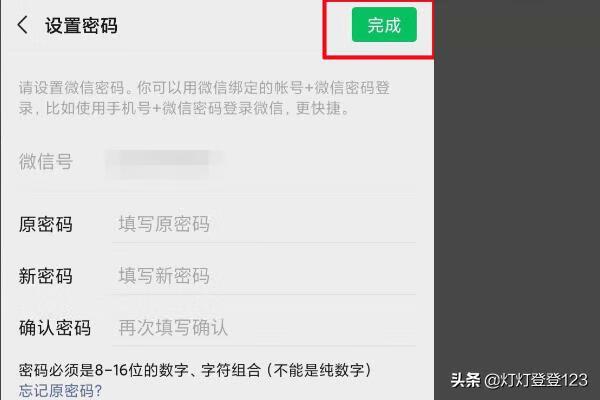600x400 pixels.
Task: Click the 头条 watermark logo text
Action: [465, 380]
